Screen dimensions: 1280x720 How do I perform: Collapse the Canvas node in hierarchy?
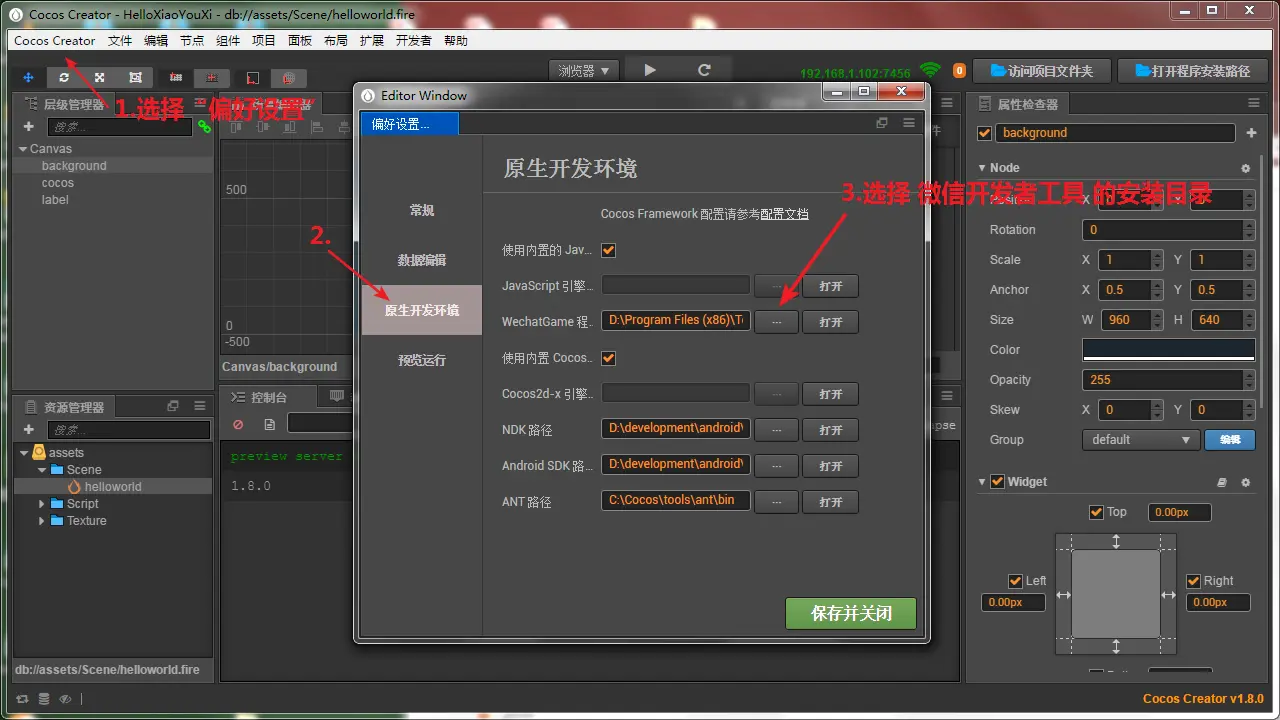(x=23, y=149)
